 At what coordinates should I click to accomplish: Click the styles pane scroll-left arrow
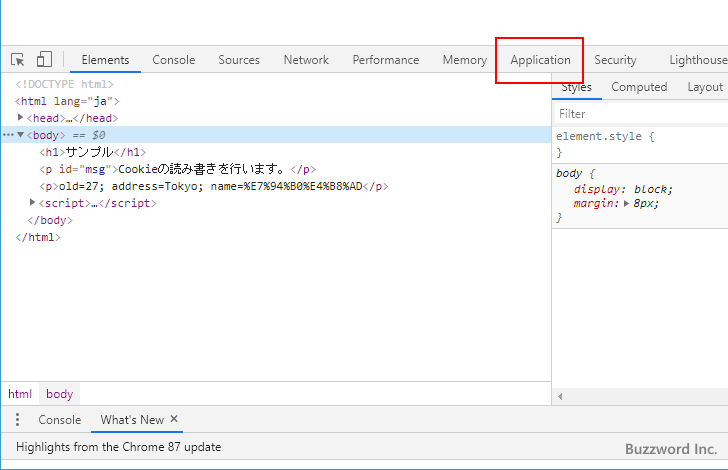click(x=560, y=396)
